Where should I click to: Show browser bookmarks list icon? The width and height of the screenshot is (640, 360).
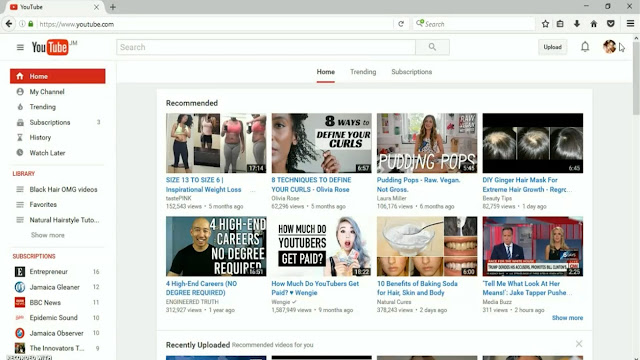[x=560, y=24]
